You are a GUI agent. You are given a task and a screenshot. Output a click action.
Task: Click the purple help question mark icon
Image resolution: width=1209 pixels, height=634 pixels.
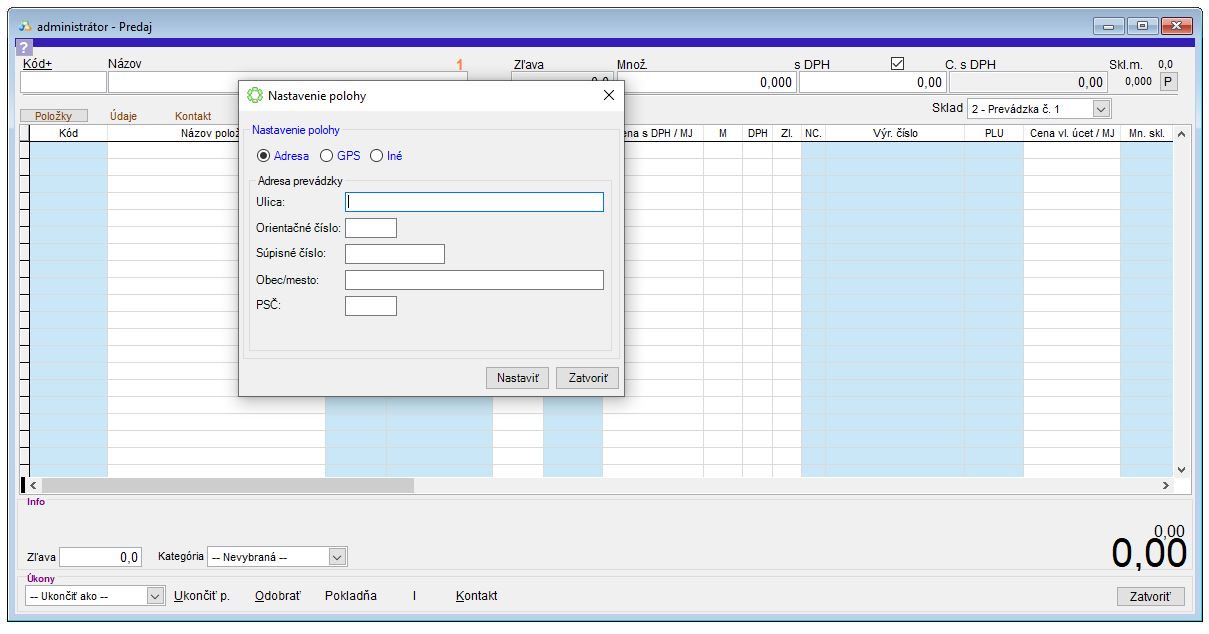[24, 47]
